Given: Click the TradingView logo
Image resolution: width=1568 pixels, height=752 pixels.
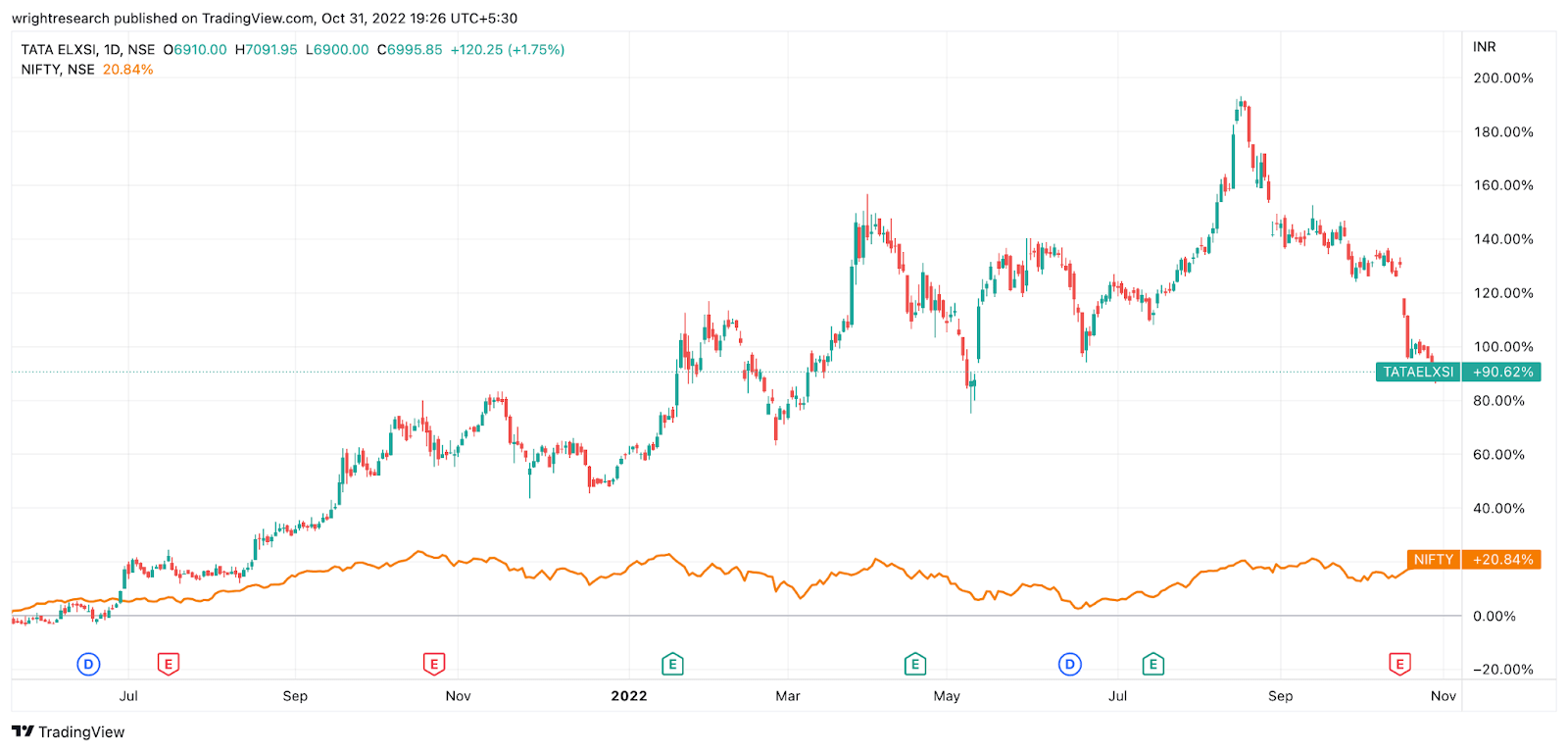Looking at the screenshot, I should [68, 731].
